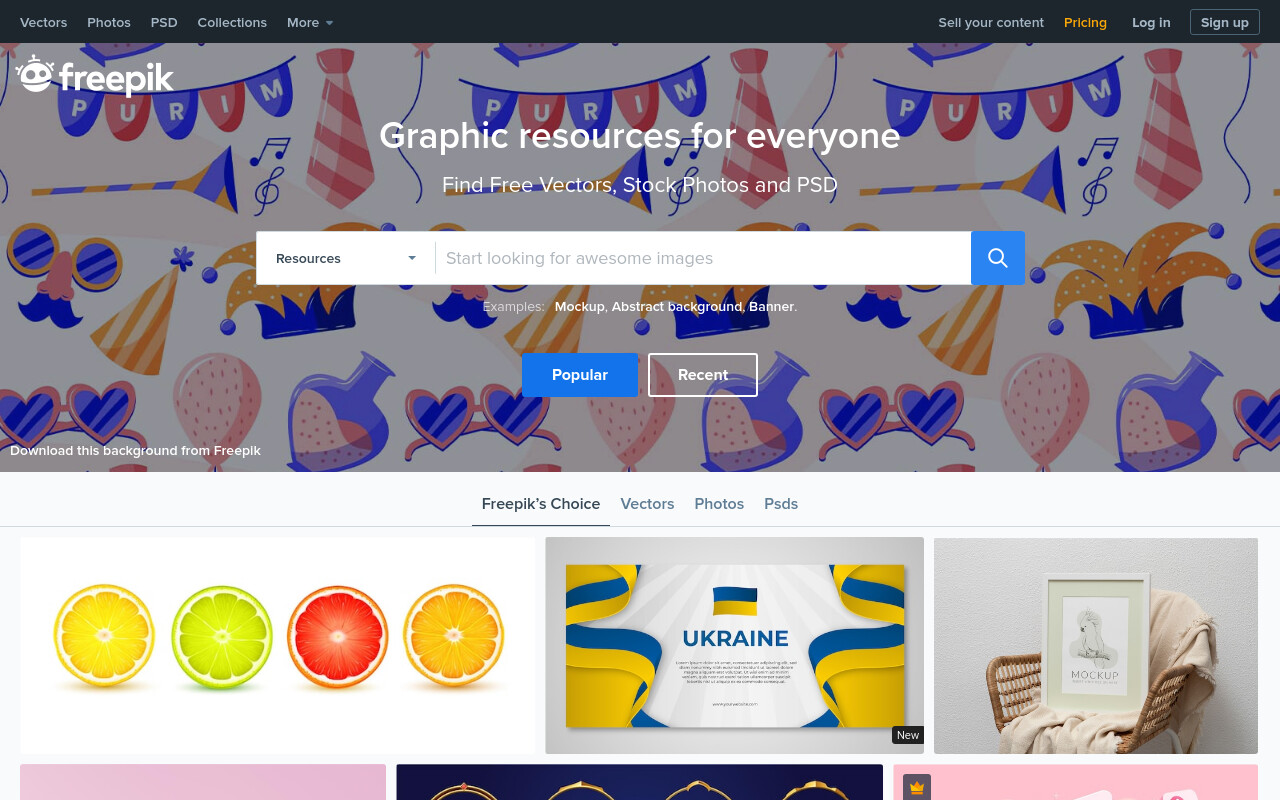Expand the Resources dropdown in search bar
Image resolution: width=1280 pixels, height=800 pixels.
click(x=346, y=258)
